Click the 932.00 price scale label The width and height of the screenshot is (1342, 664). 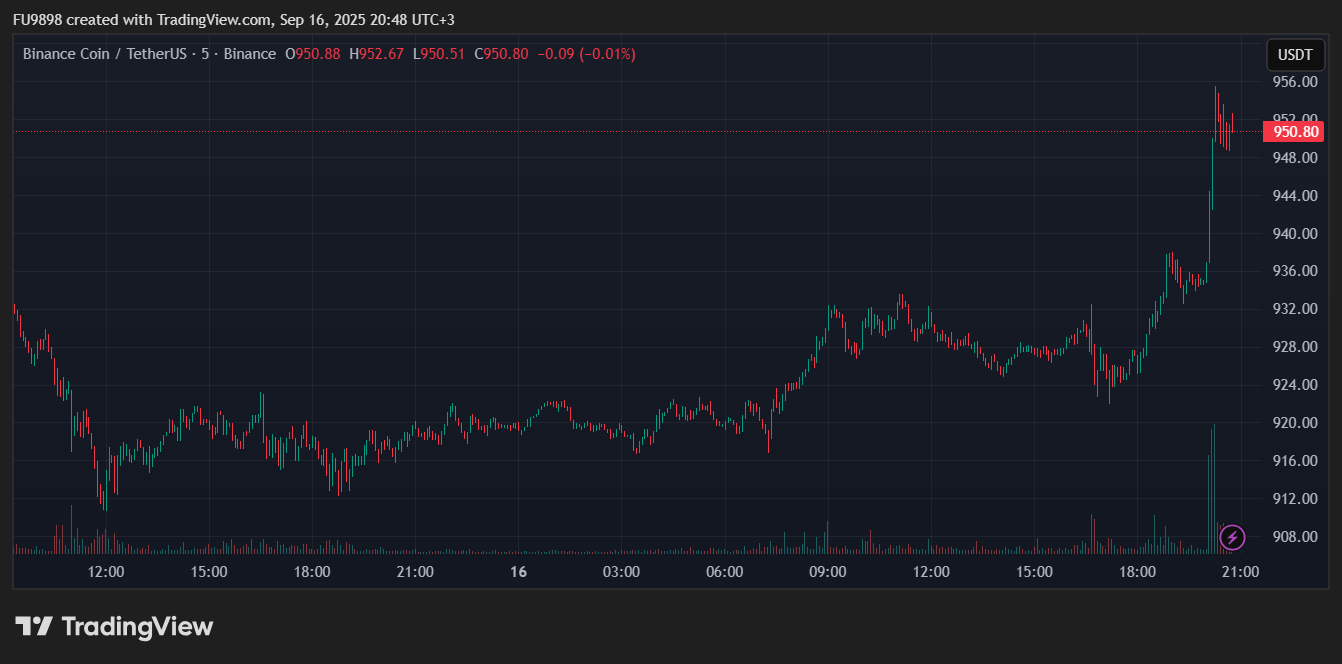pos(1294,309)
